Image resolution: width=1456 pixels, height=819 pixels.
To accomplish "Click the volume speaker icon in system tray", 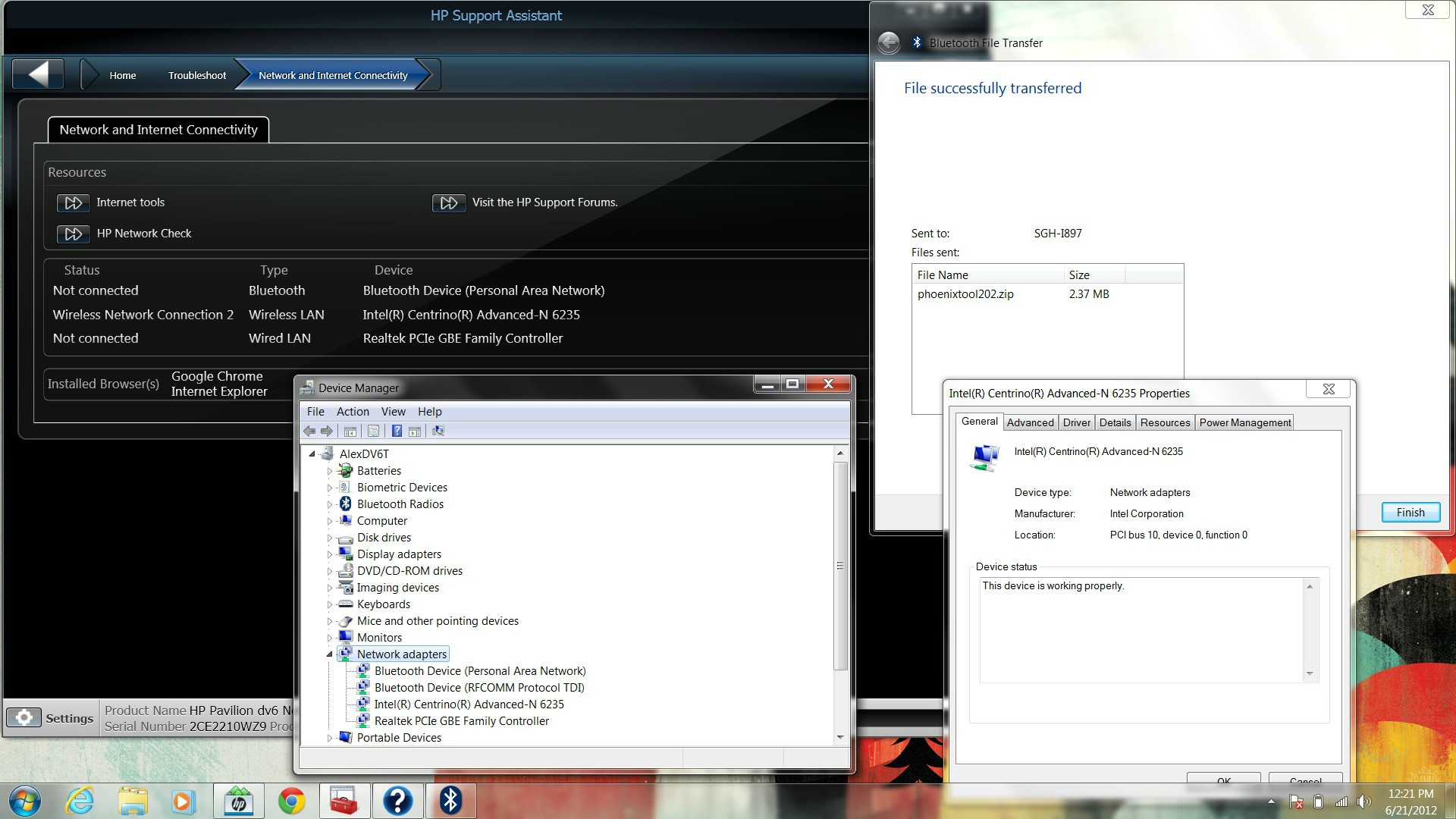I will pyautogui.click(x=1364, y=802).
